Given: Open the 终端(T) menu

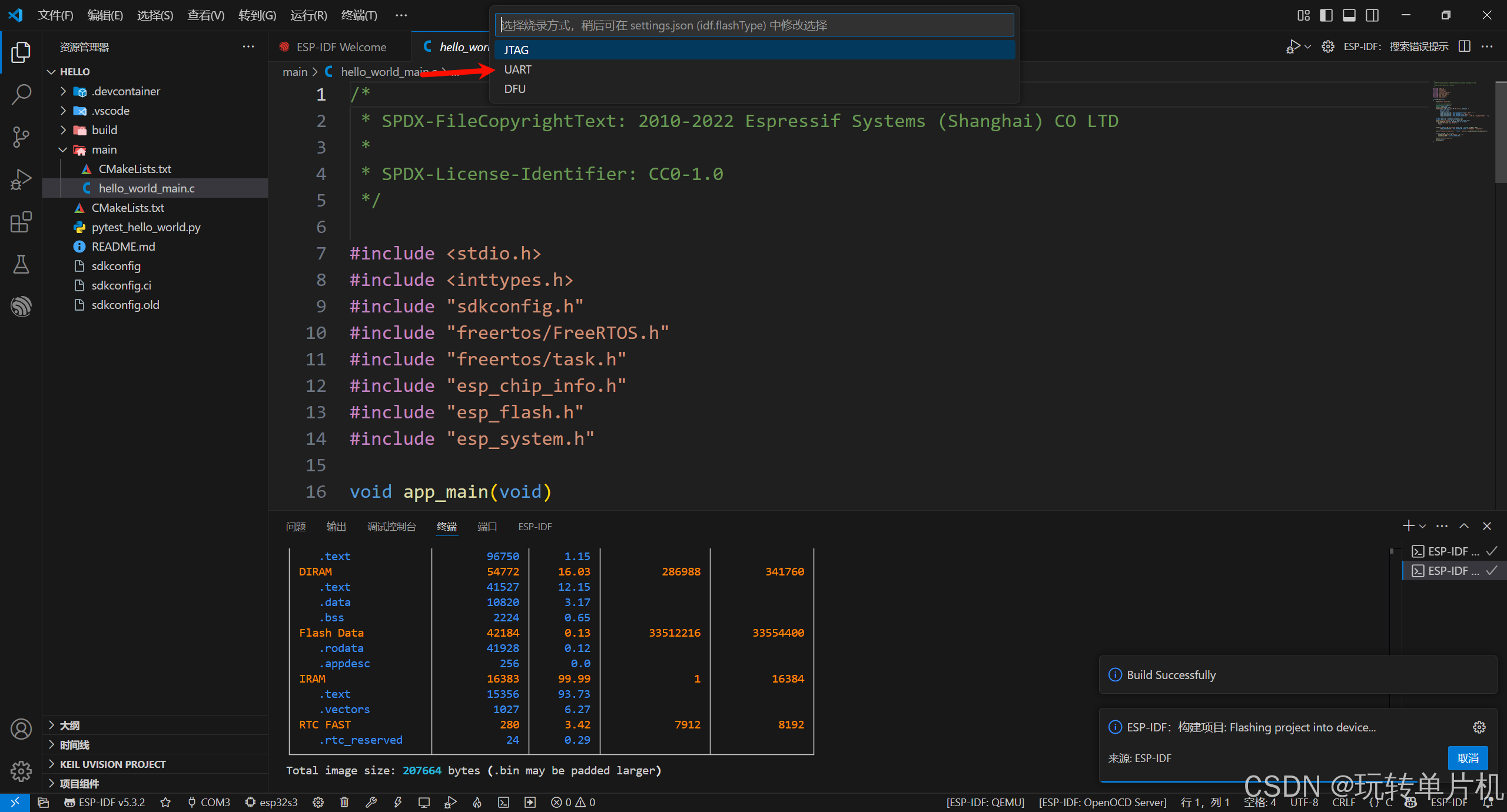Looking at the screenshot, I should 359,15.
